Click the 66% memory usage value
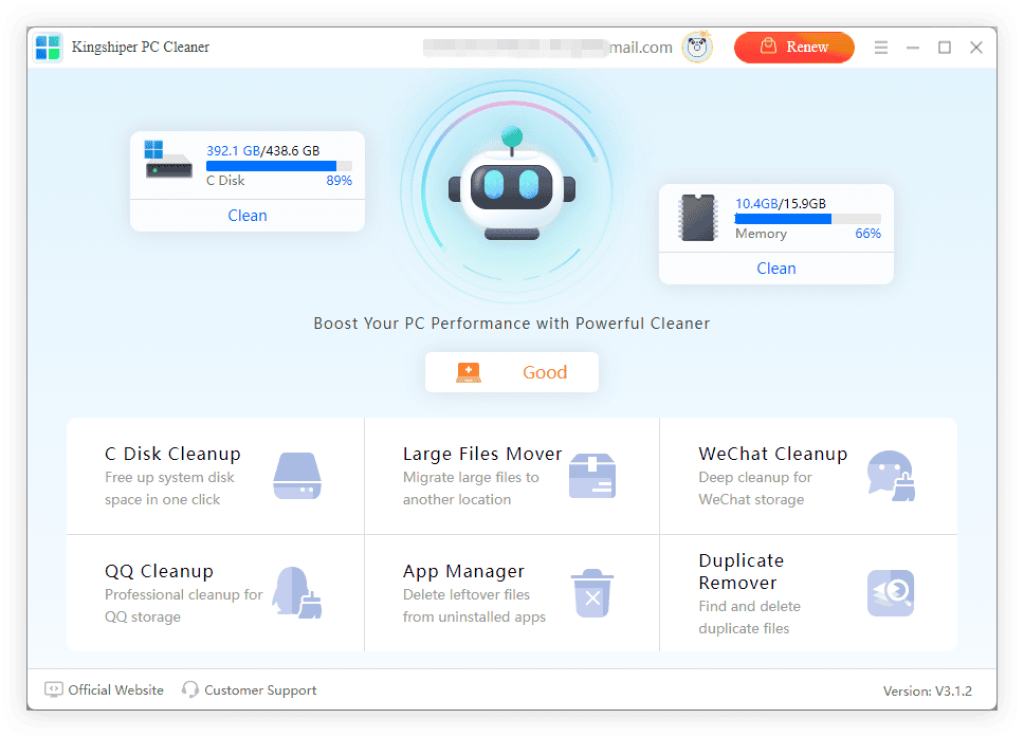 tap(868, 234)
